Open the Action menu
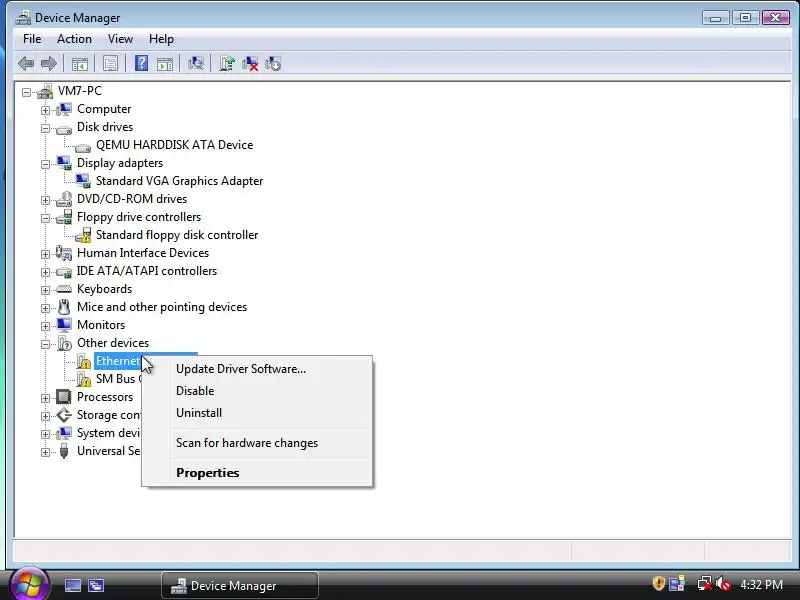This screenshot has height=600, width=800. click(74, 39)
